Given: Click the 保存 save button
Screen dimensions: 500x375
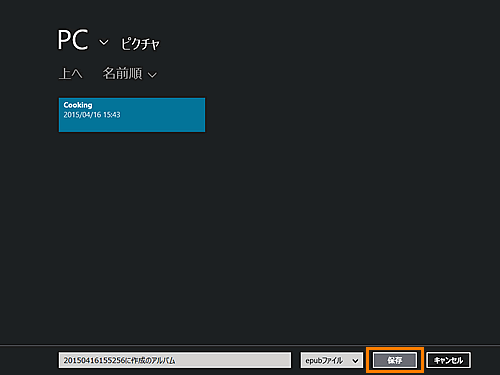Looking at the screenshot, I should click(395, 360).
